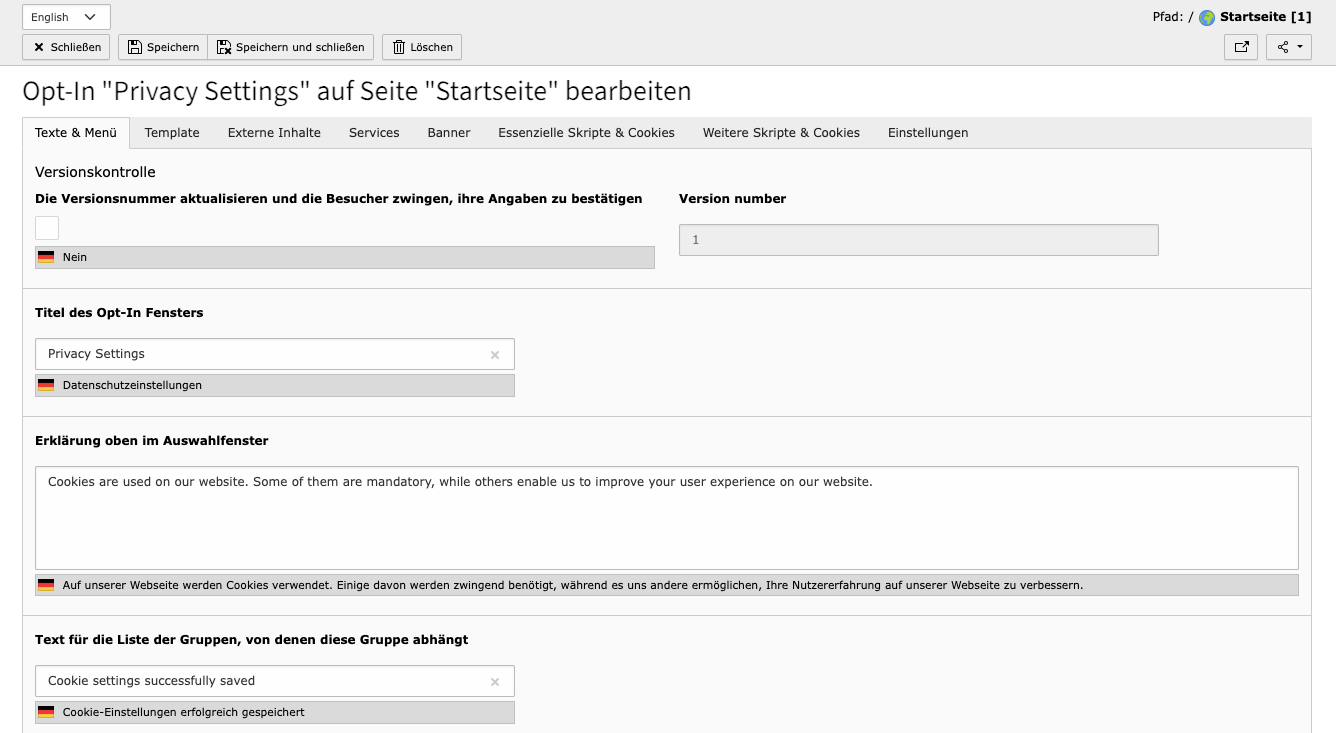This screenshot has height=733, width=1336.
Task: Click the 'Speichern und schließen' button
Action: [x=290, y=47]
